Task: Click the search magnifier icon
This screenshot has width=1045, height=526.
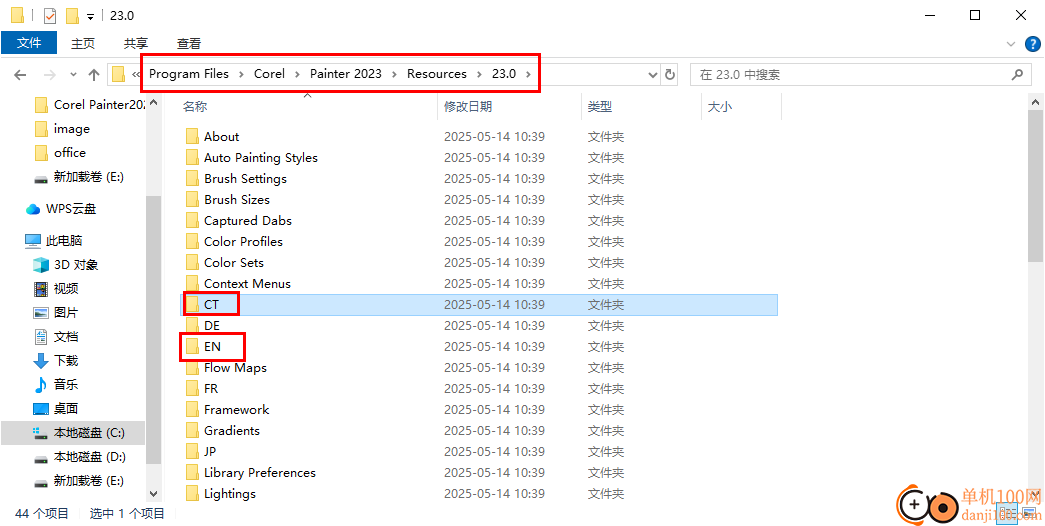Action: pos(1017,75)
